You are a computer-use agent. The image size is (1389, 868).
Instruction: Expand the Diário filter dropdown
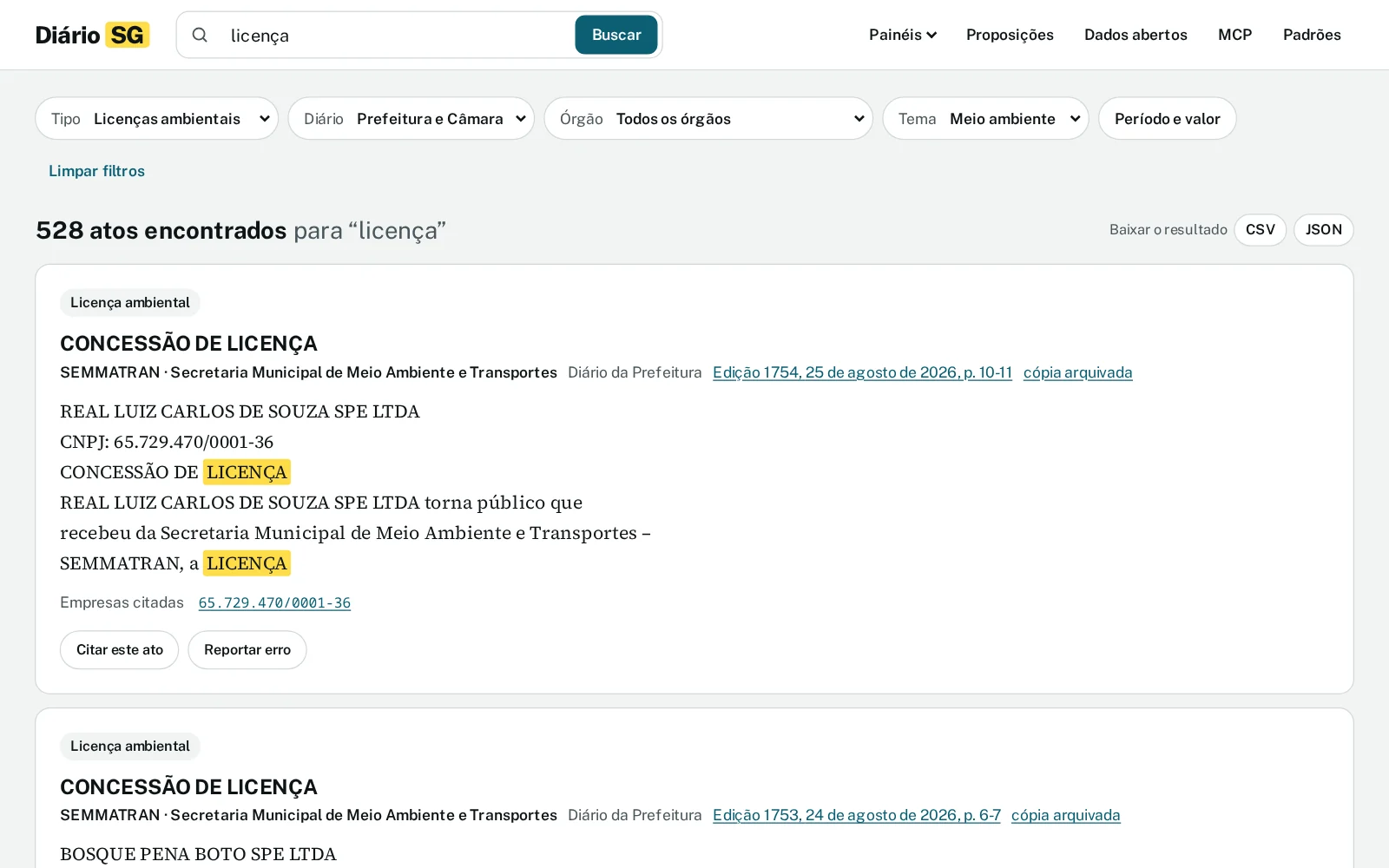tap(411, 118)
